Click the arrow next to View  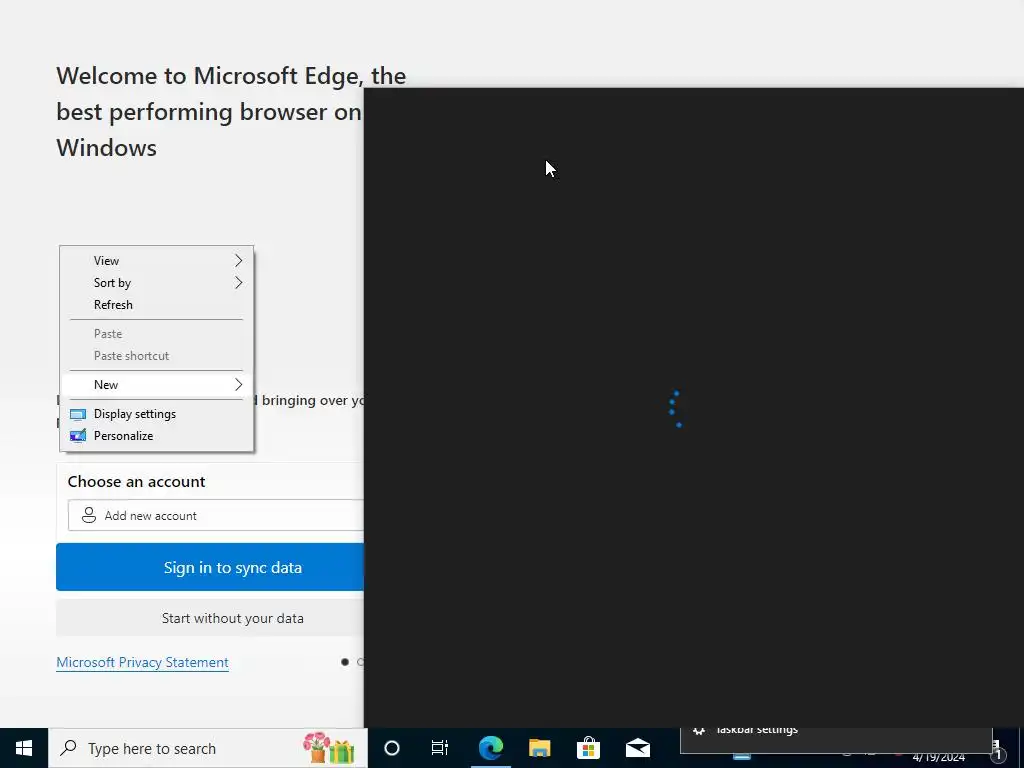[x=238, y=261]
